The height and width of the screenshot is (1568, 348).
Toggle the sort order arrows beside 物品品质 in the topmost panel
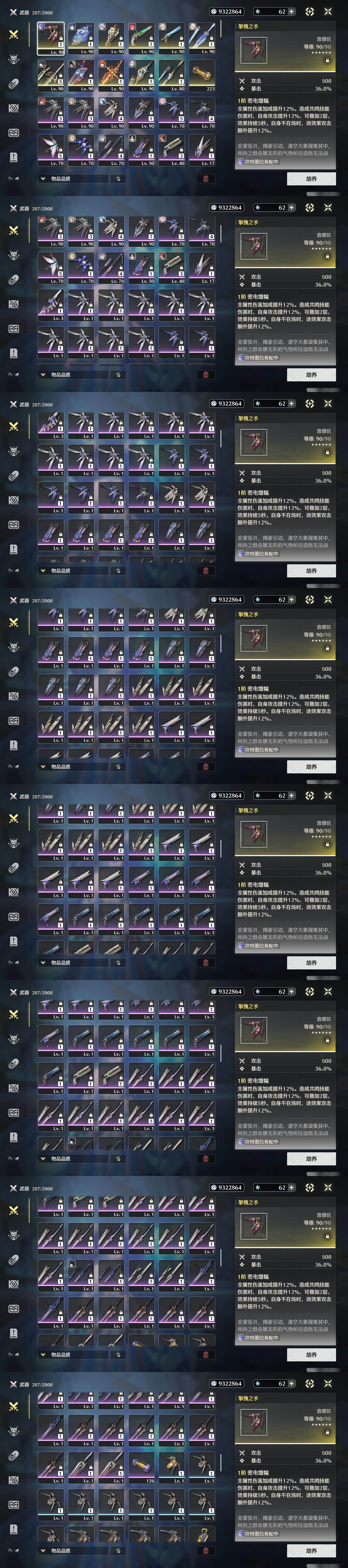[117, 179]
